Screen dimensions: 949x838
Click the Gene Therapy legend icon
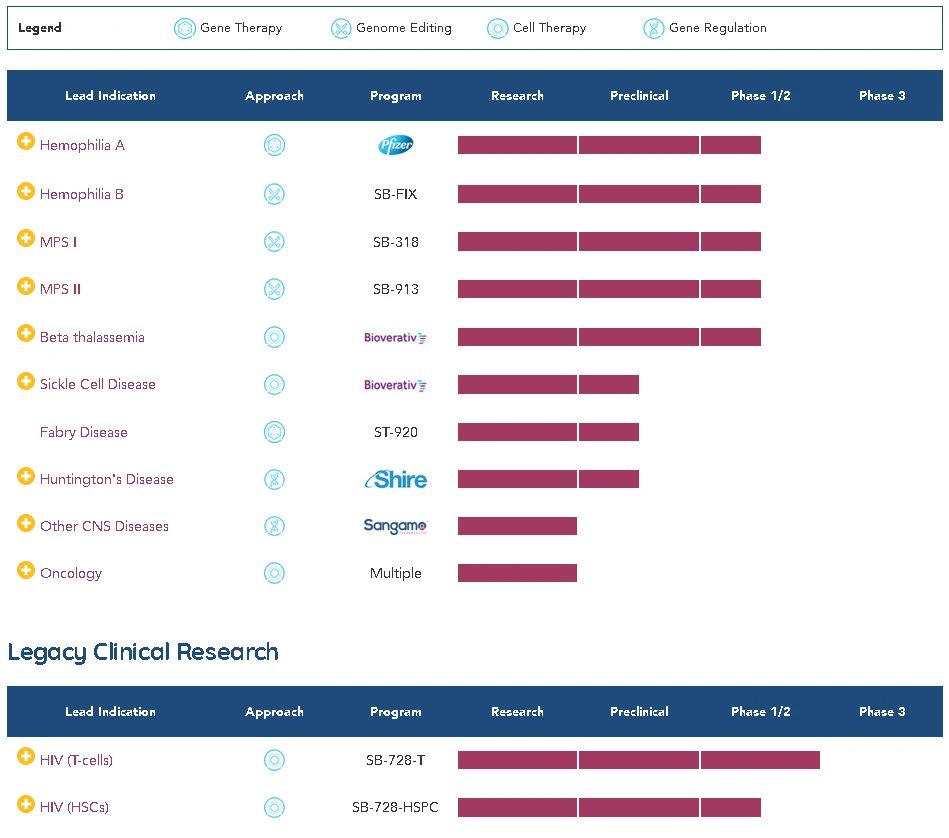185,29
